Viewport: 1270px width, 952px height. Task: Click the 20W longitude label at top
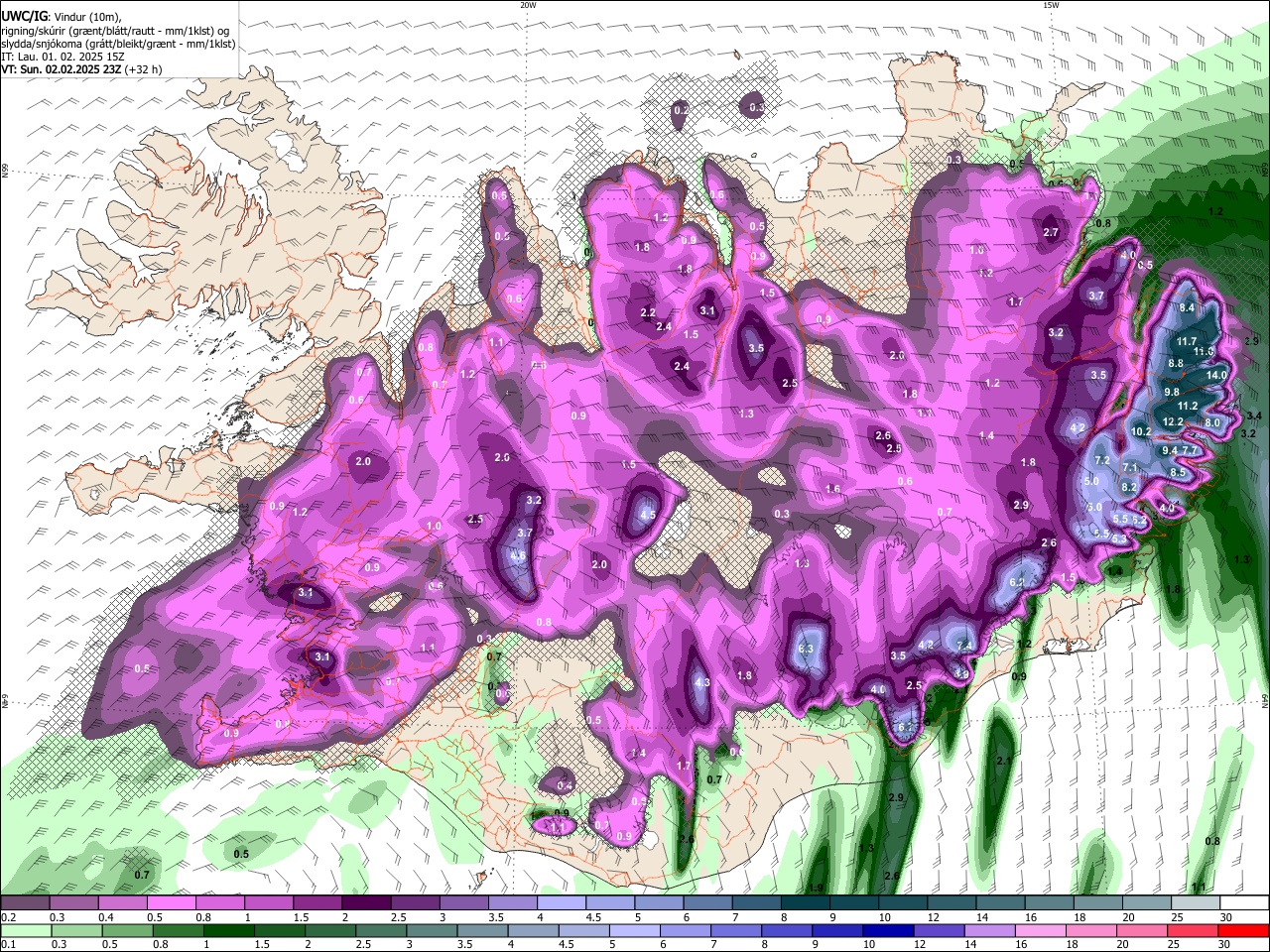(x=528, y=5)
